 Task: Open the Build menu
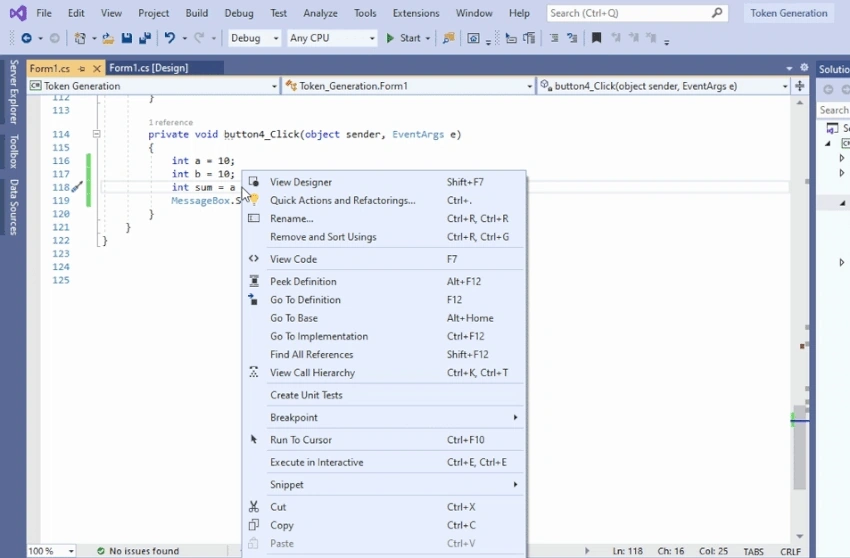196,13
